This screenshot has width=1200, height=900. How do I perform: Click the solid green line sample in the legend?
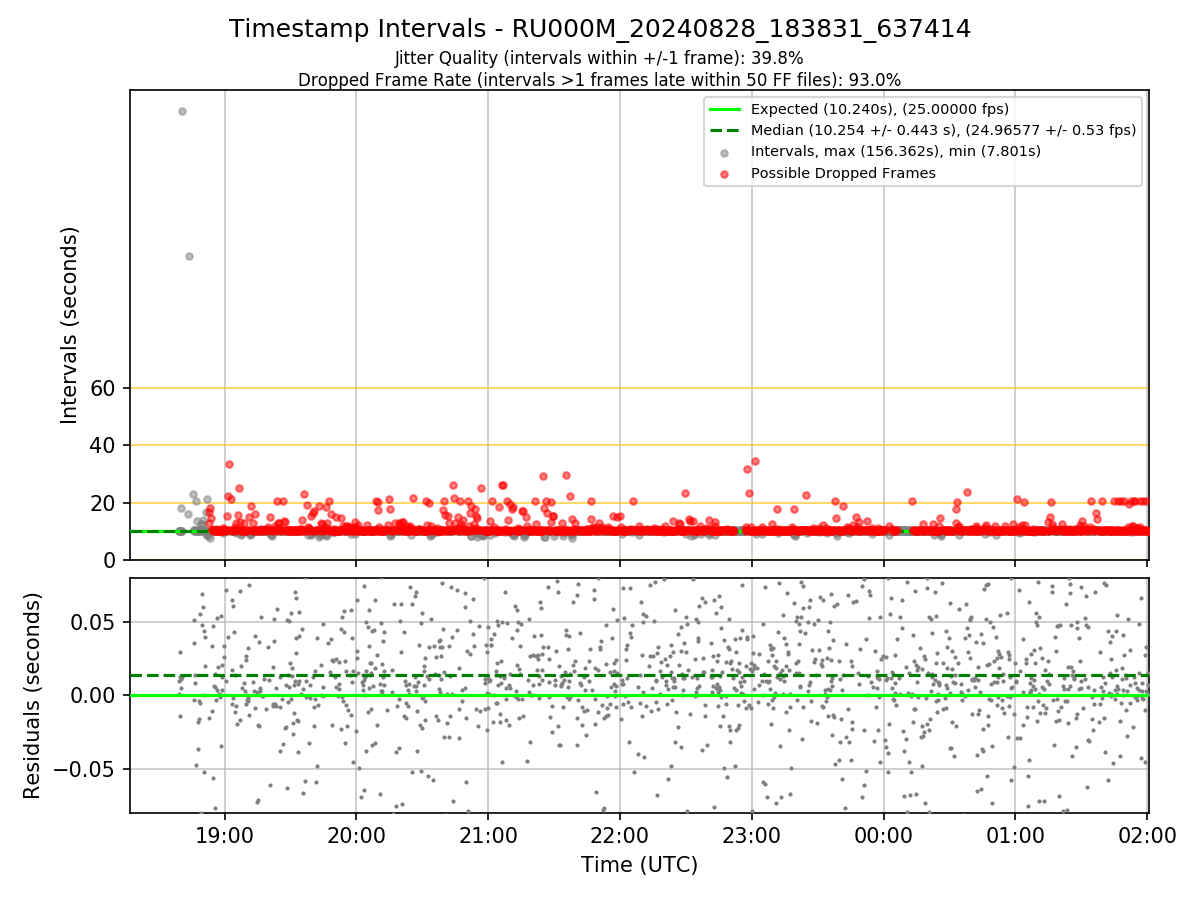point(725,110)
